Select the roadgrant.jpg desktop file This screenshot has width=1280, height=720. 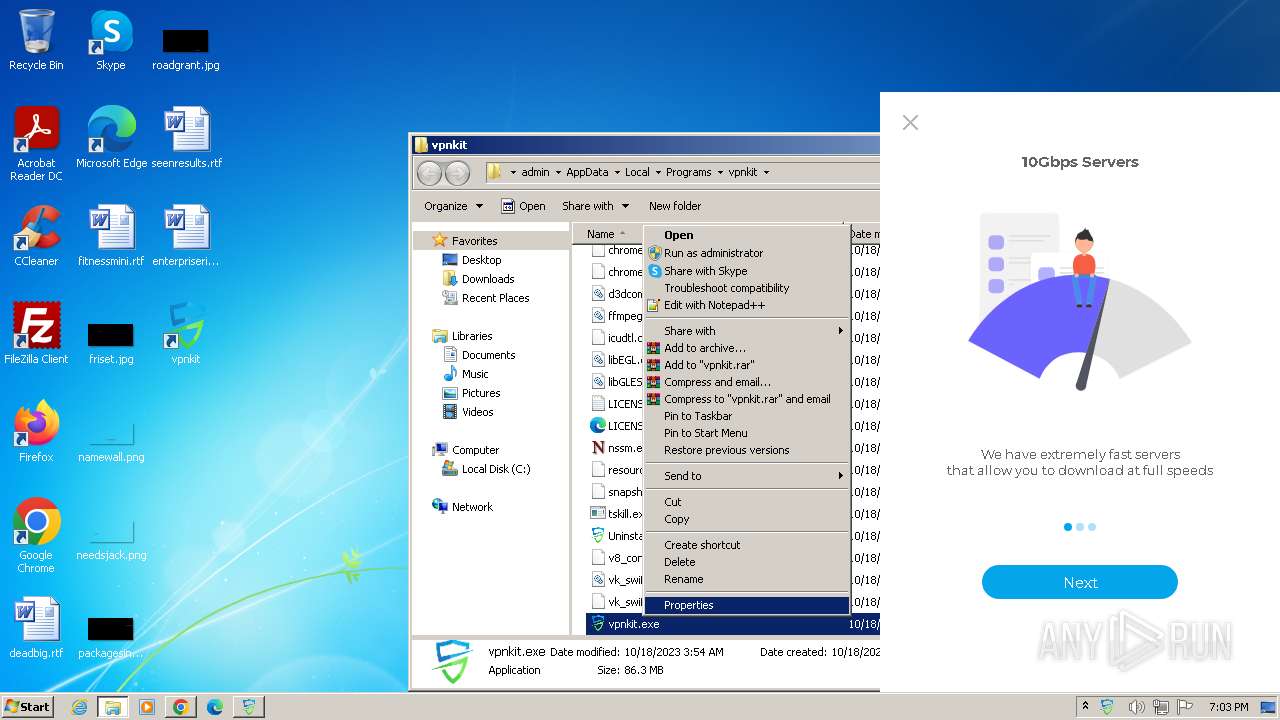tap(186, 48)
